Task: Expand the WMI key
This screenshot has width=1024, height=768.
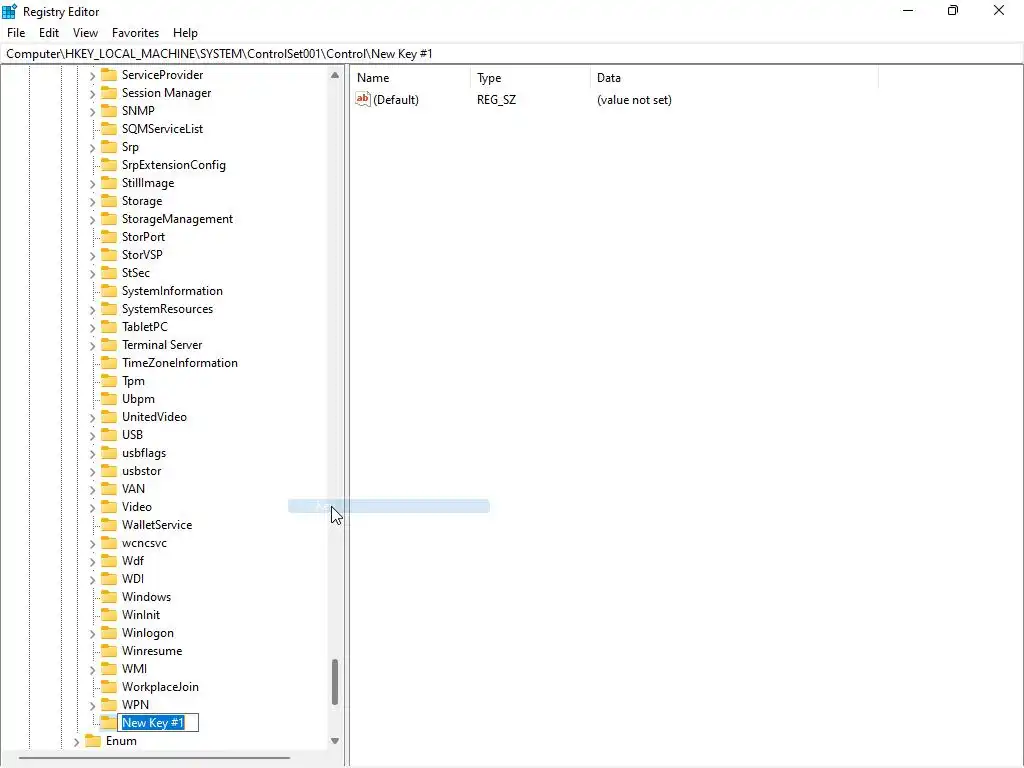Action: pos(92,669)
